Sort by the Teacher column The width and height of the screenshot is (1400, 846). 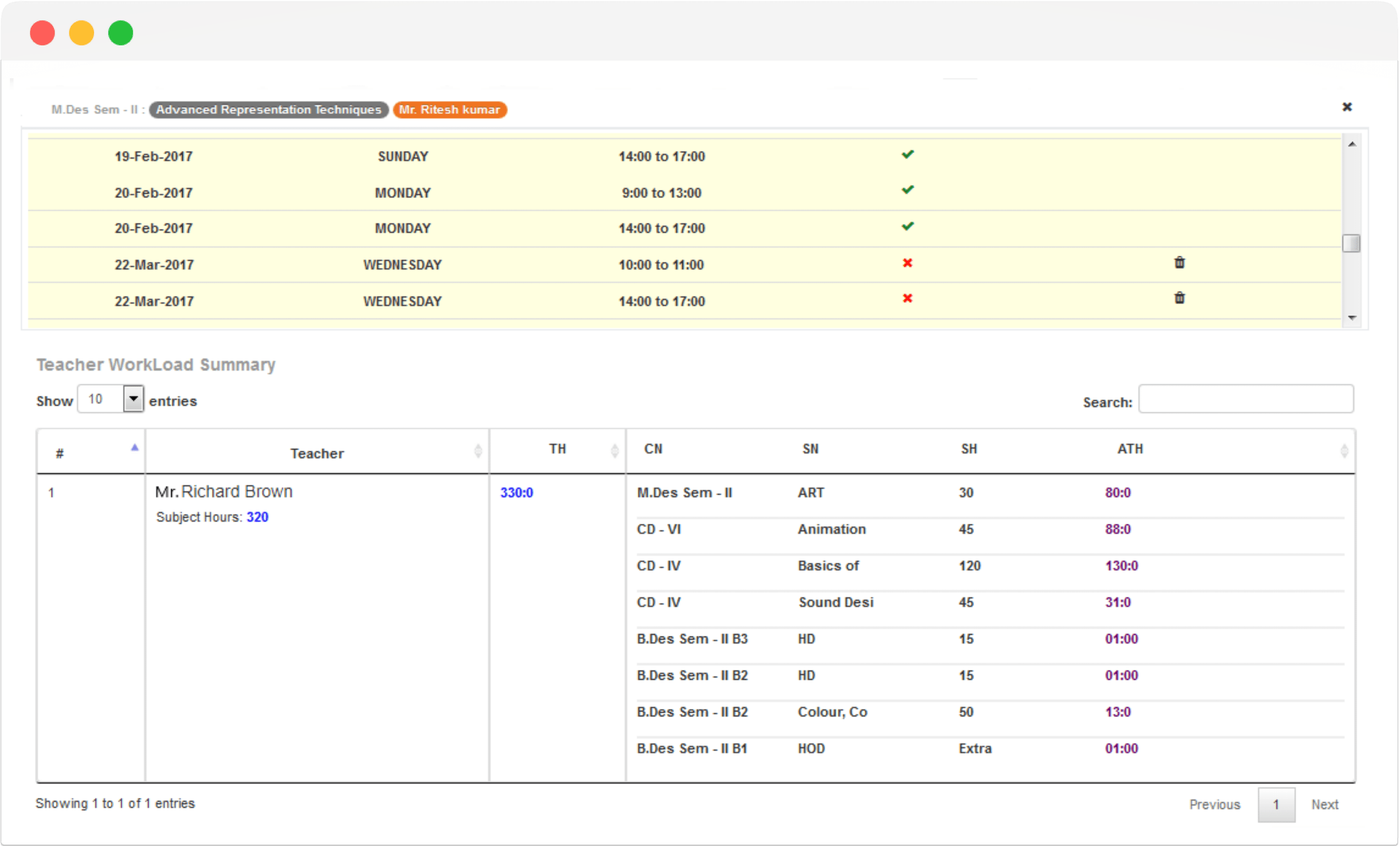[x=317, y=452]
